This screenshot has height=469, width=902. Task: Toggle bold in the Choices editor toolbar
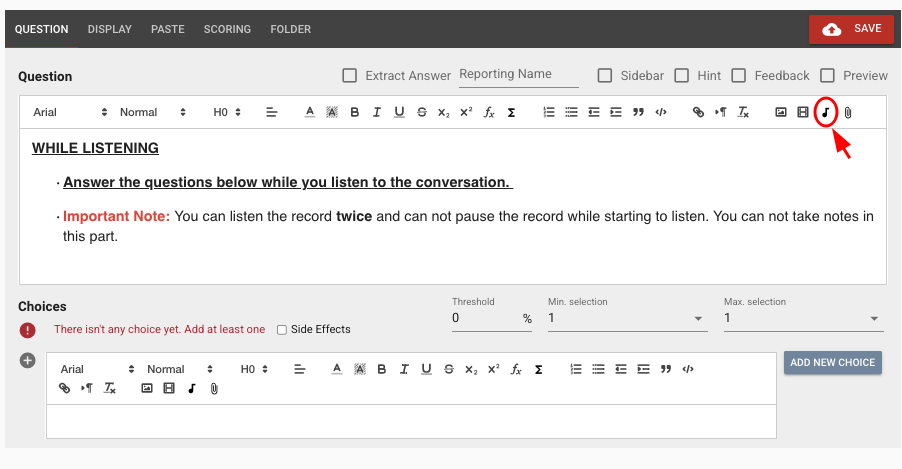pyautogui.click(x=381, y=369)
